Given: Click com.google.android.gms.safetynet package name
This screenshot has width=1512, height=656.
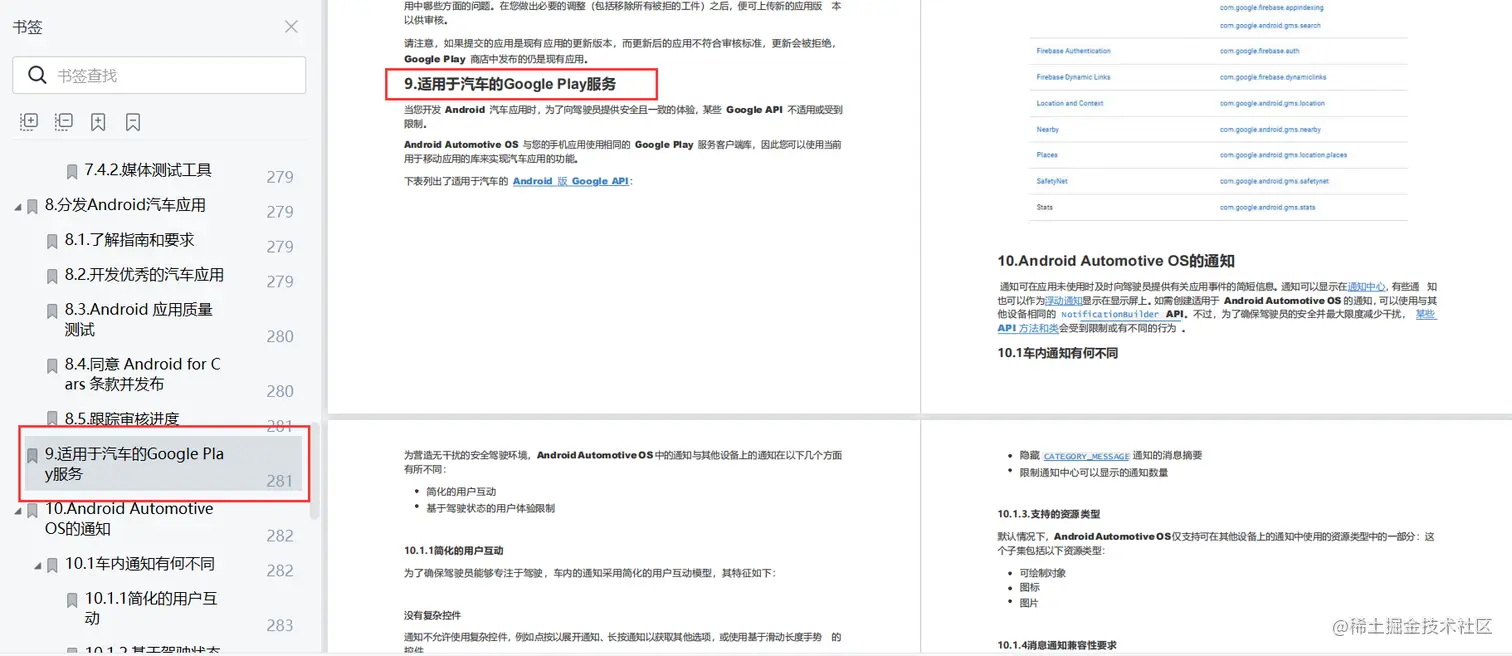Looking at the screenshot, I should [x=1274, y=181].
